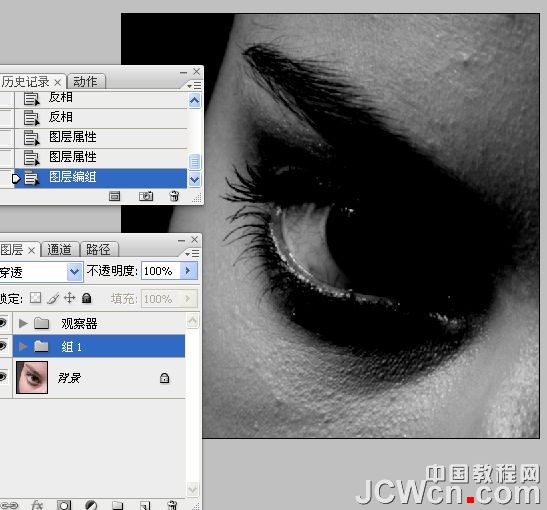Create new document from current history state
This screenshot has height=510, width=547.
point(114,196)
